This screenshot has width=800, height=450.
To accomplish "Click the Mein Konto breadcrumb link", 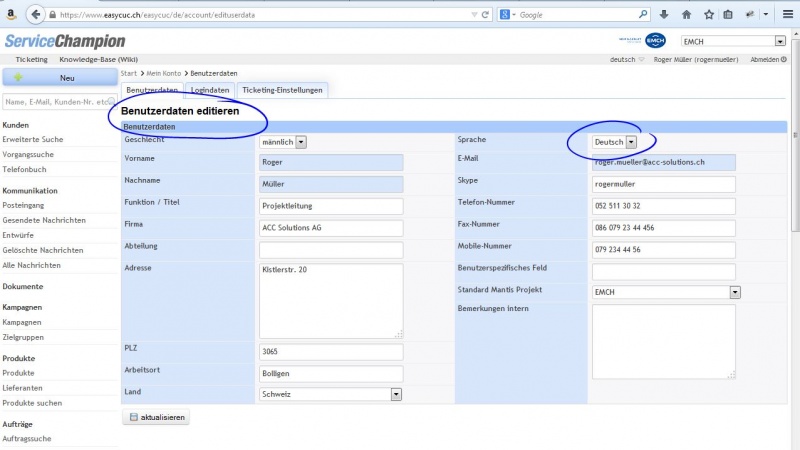I will click(163, 73).
